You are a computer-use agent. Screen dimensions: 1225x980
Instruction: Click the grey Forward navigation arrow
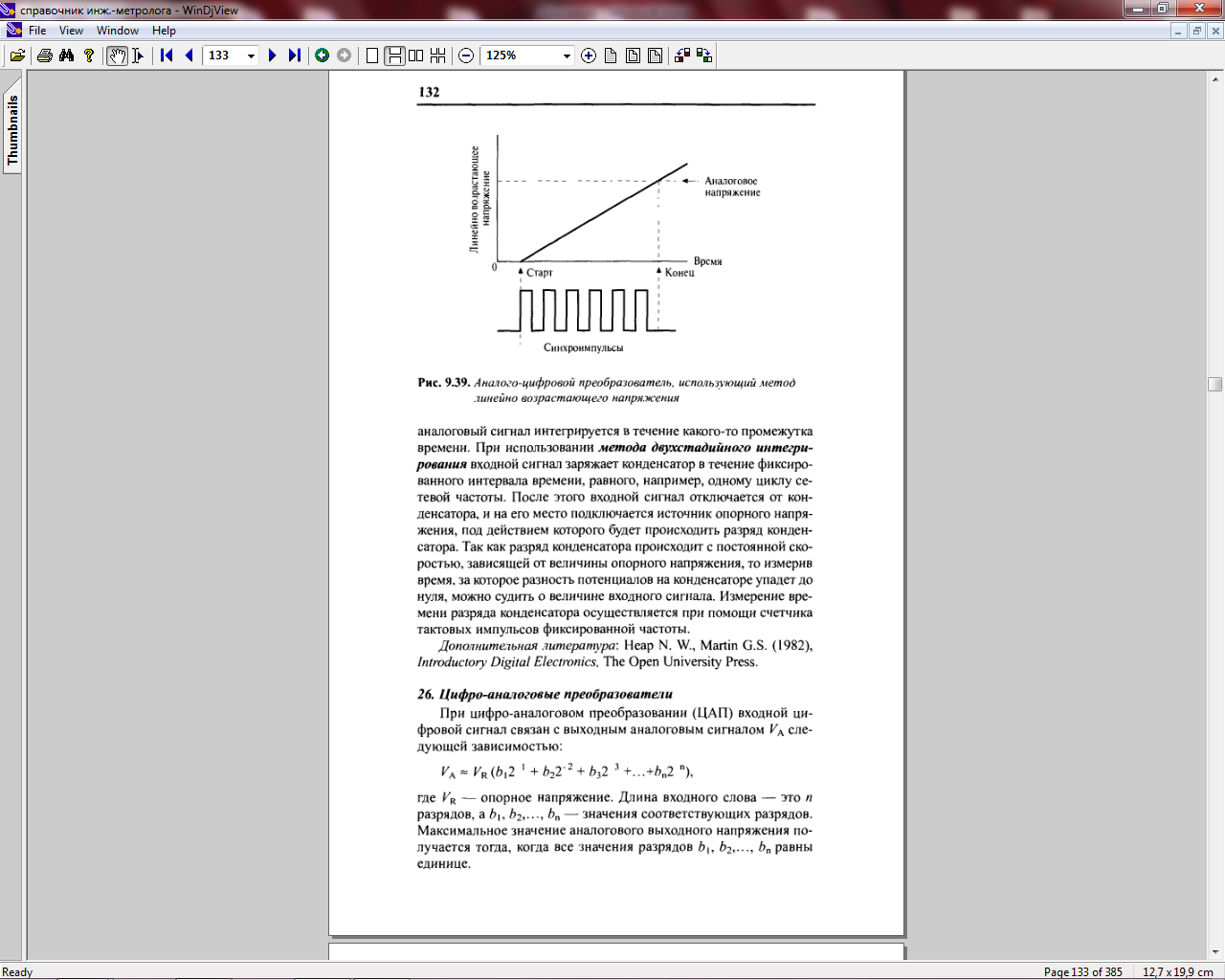pos(345,56)
